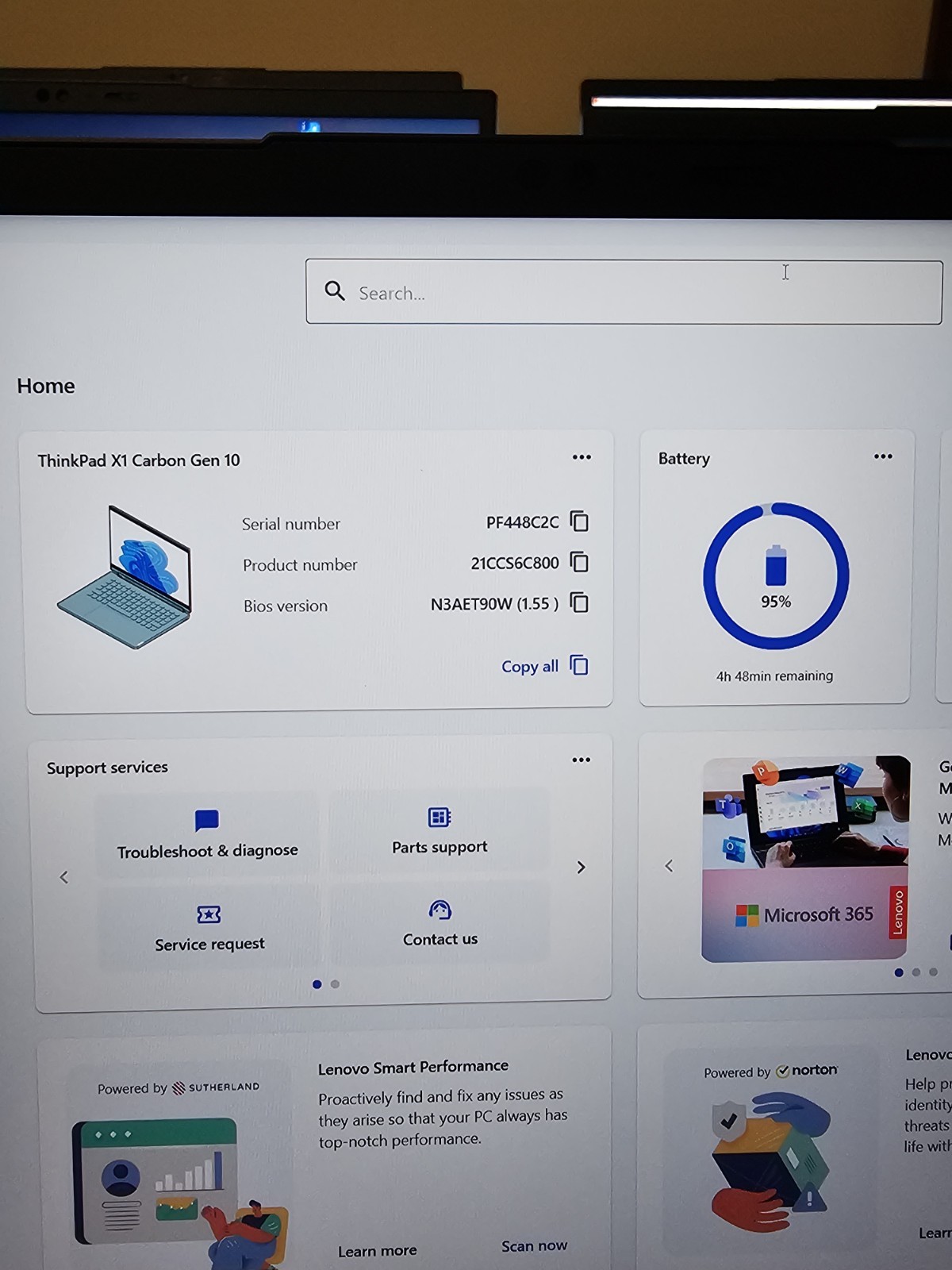The height and width of the screenshot is (1270, 952).
Task: Open Support services card options menu
Action: (581, 760)
